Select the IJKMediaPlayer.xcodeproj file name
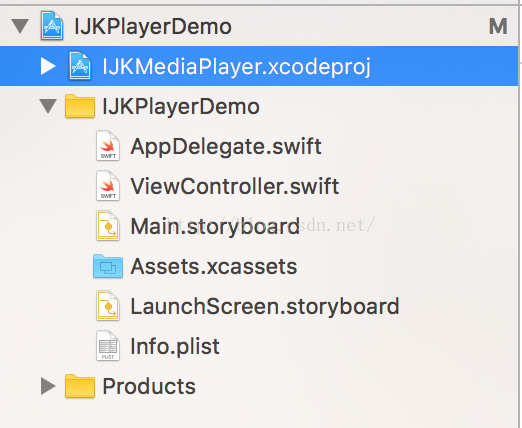Image resolution: width=522 pixels, height=428 pixels. tap(236, 67)
